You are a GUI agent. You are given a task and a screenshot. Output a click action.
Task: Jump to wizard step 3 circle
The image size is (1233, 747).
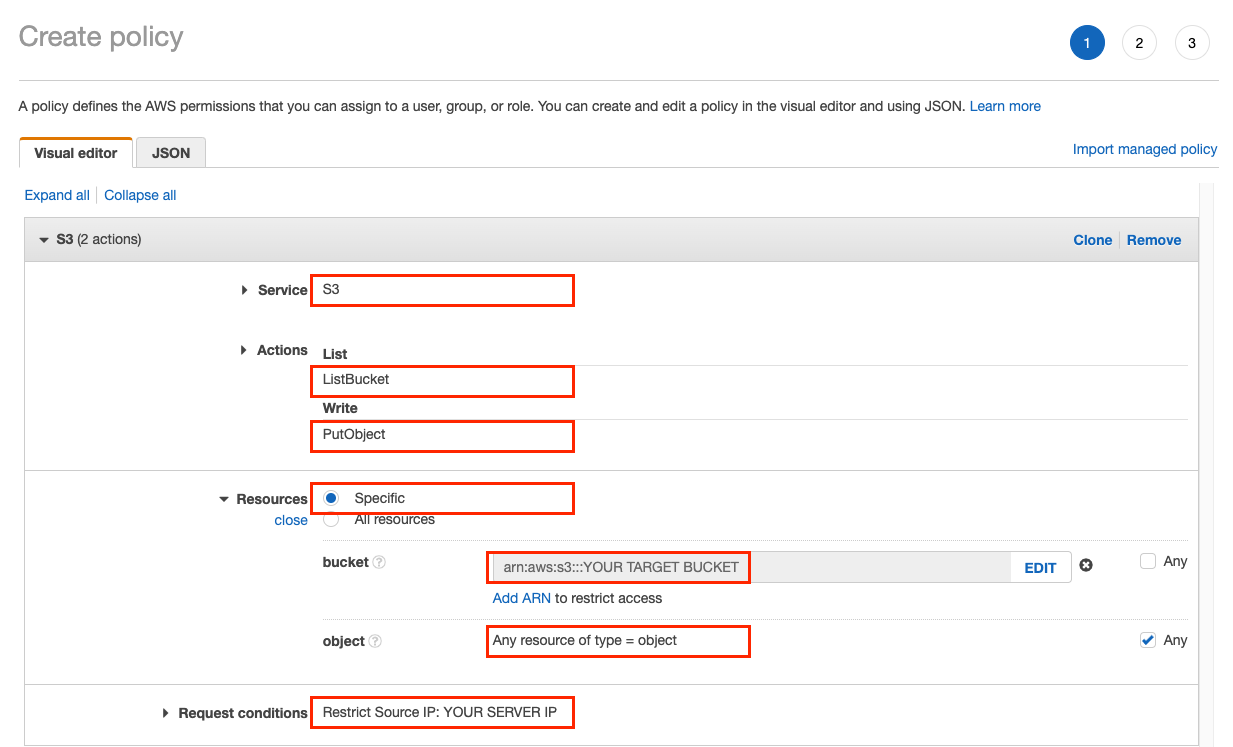(1192, 42)
